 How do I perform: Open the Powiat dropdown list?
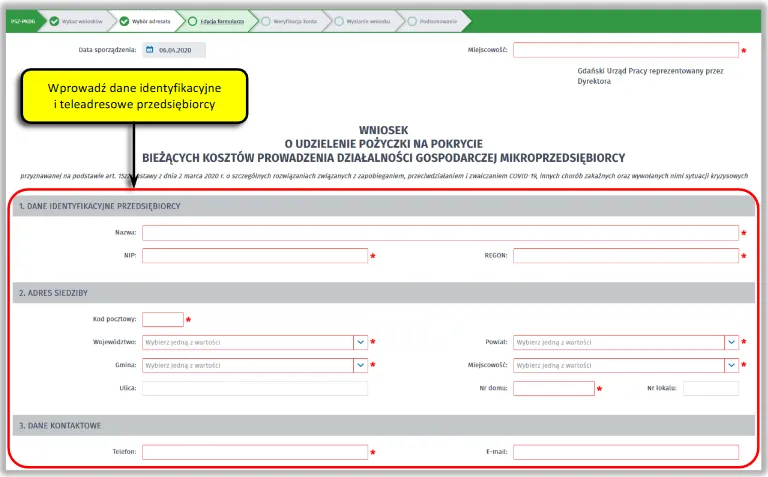pyautogui.click(x=731, y=342)
